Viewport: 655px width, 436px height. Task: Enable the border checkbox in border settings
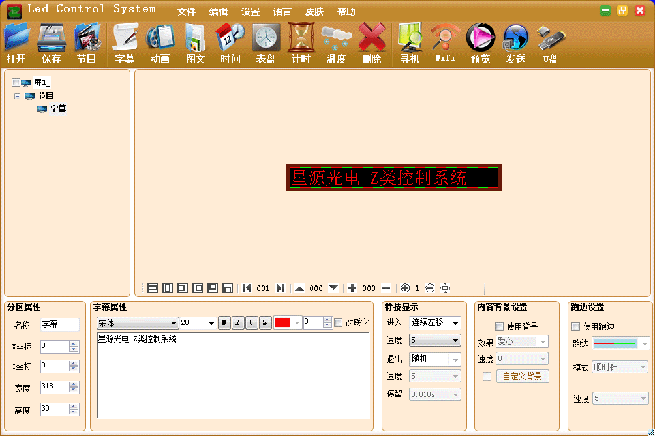575,326
